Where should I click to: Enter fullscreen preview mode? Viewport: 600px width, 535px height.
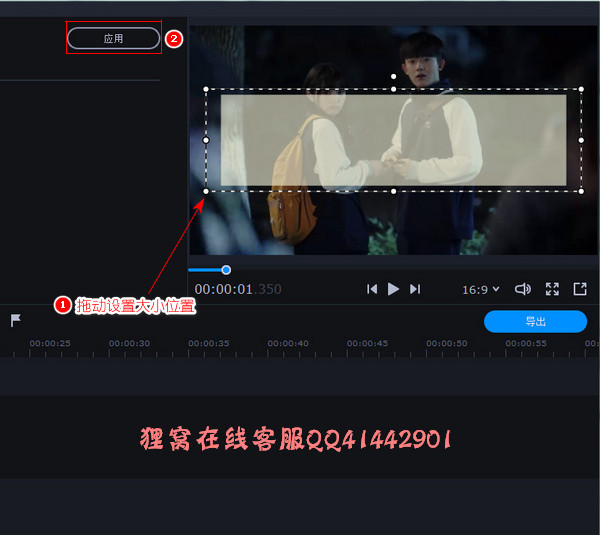click(552, 289)
